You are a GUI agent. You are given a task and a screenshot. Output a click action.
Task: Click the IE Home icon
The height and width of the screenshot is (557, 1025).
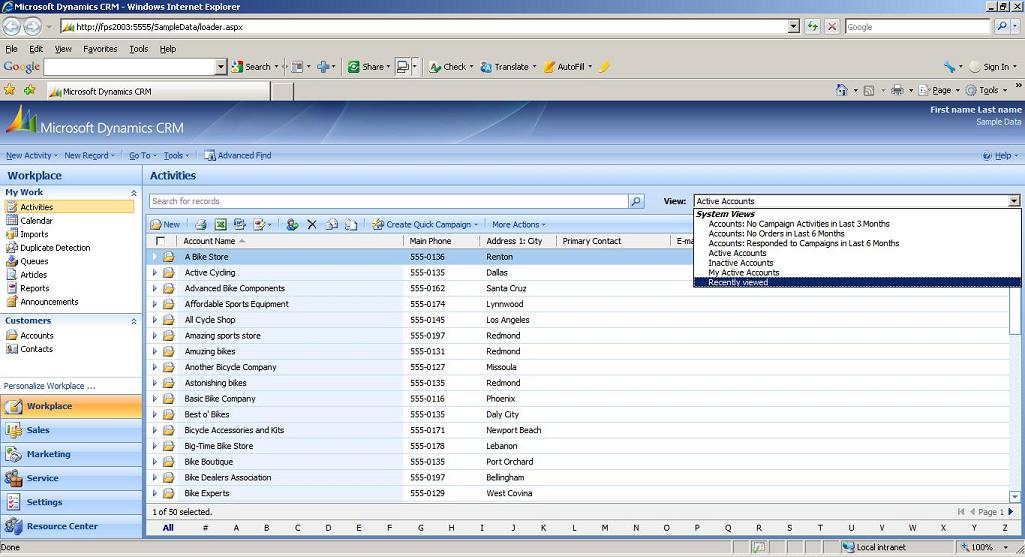coord(842,90)
